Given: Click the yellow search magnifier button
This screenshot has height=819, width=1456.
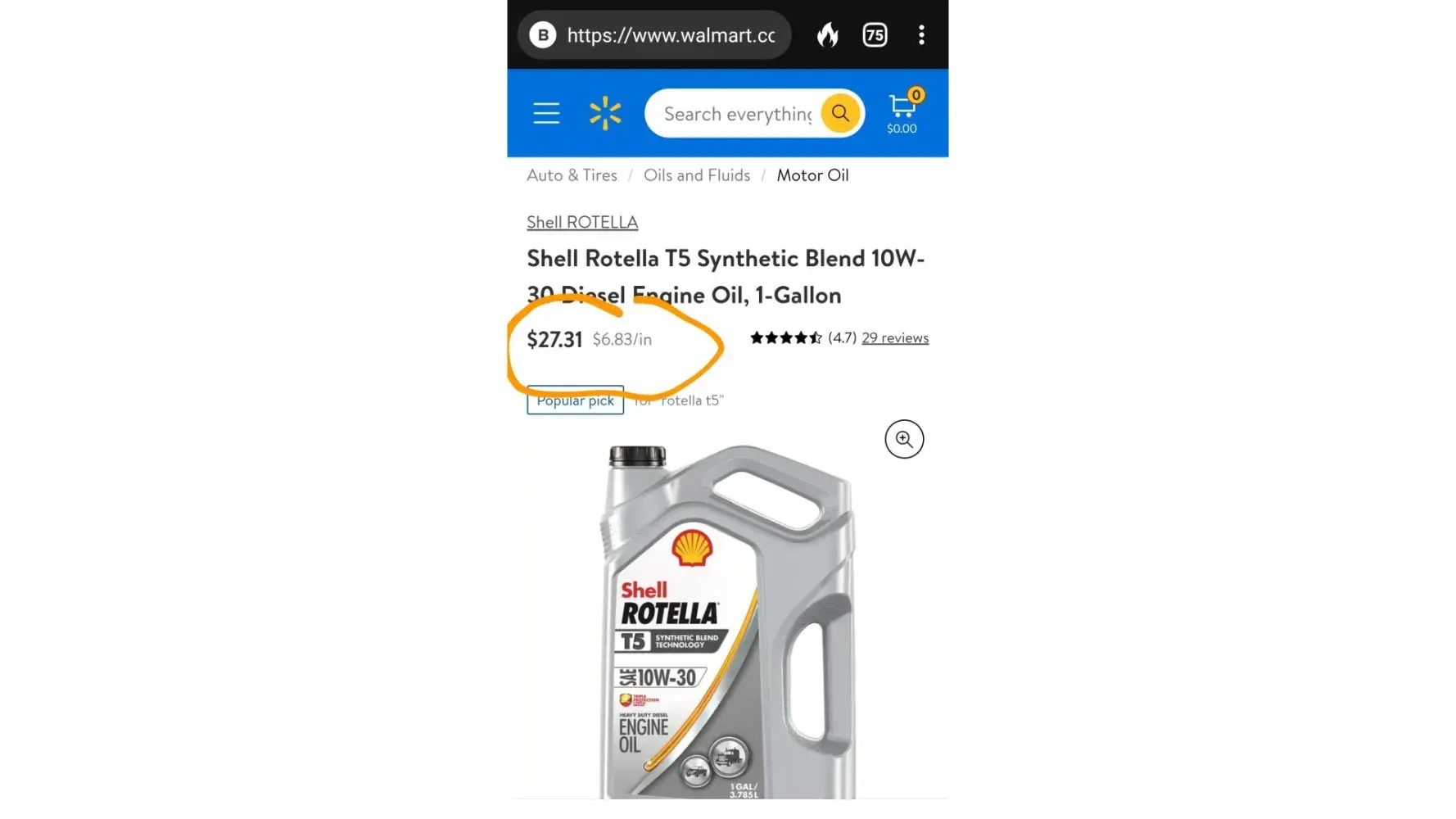Looking at the screenshot, I should 840,113.
